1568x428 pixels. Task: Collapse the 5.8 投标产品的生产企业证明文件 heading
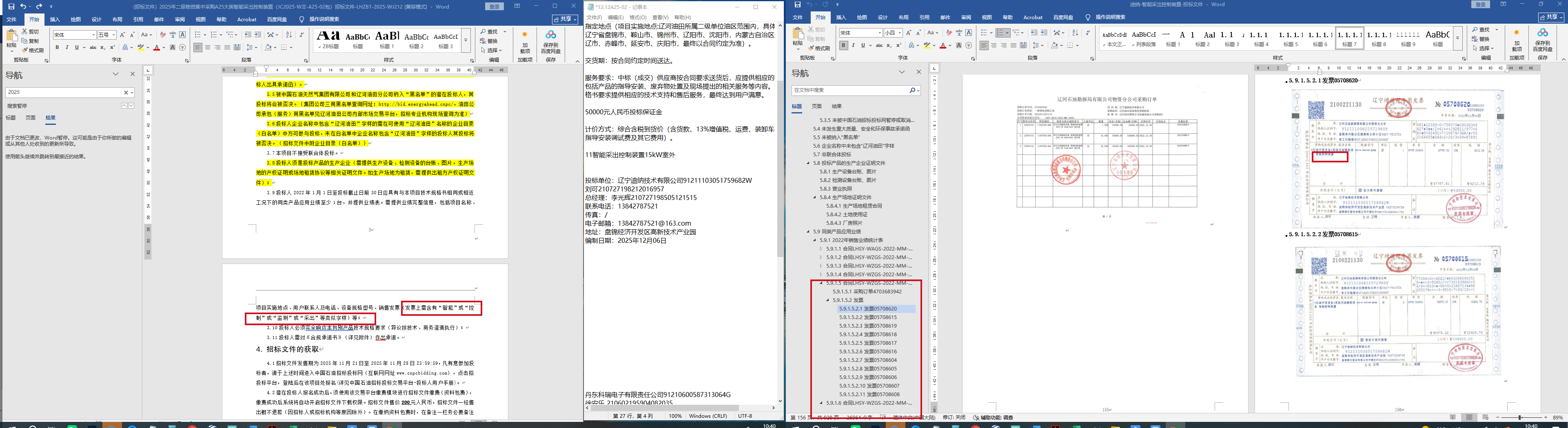(808, 163)
